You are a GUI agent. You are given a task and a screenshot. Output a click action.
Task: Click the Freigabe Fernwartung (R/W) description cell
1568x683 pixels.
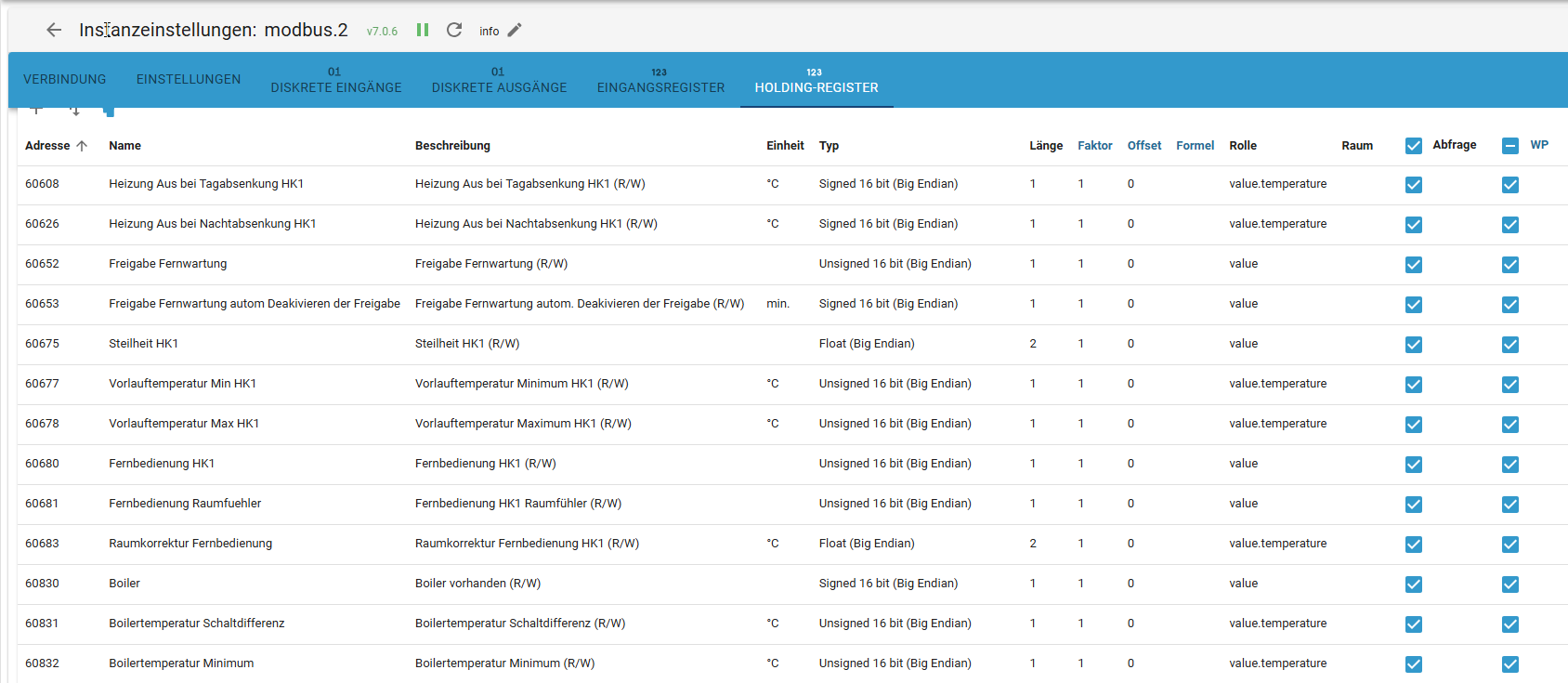pyautogui.click(x=491, y=264)
